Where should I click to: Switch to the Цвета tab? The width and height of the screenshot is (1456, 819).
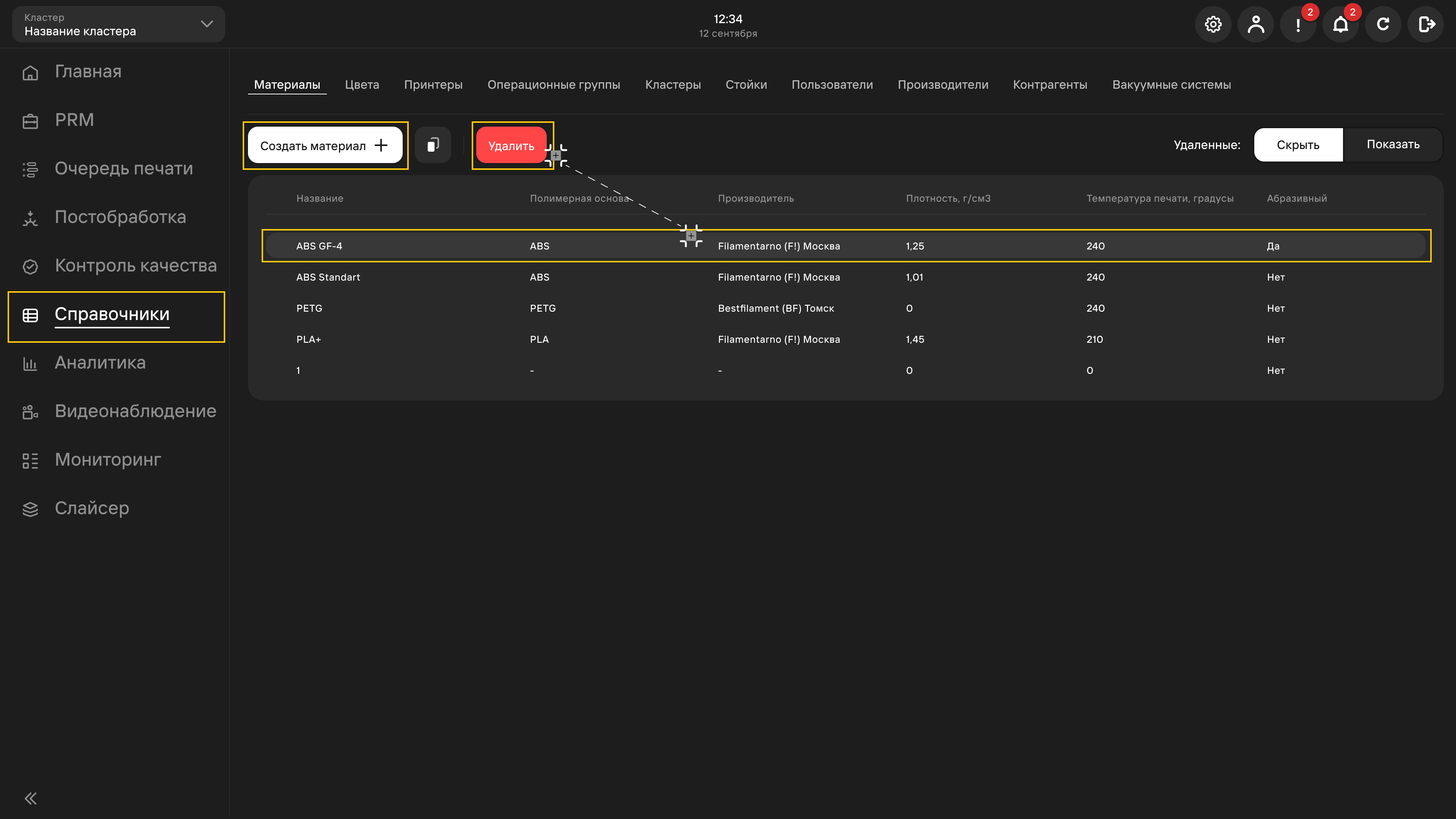click(x=362, y=85)
